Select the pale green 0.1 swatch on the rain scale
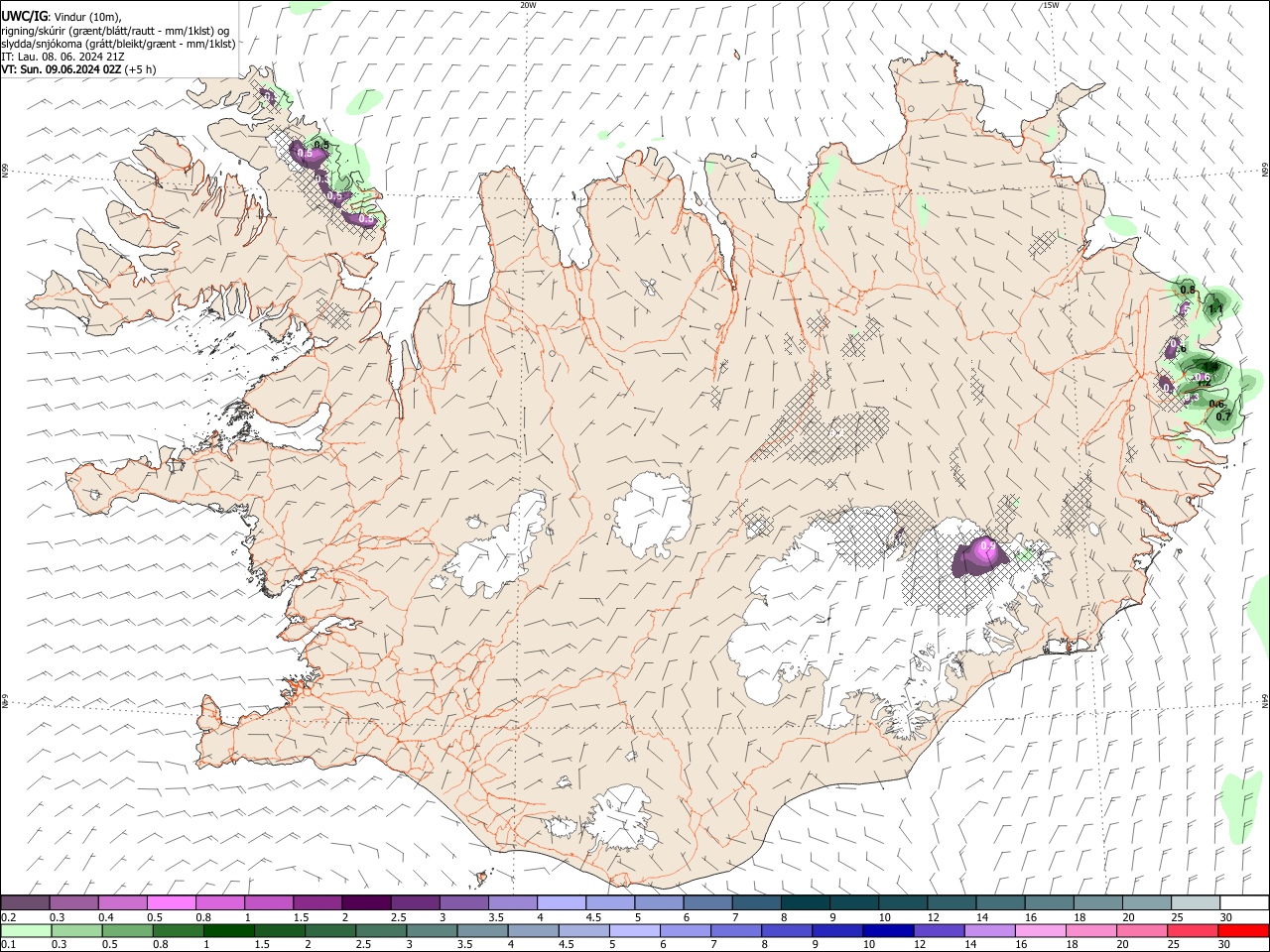 coord(26,930)
